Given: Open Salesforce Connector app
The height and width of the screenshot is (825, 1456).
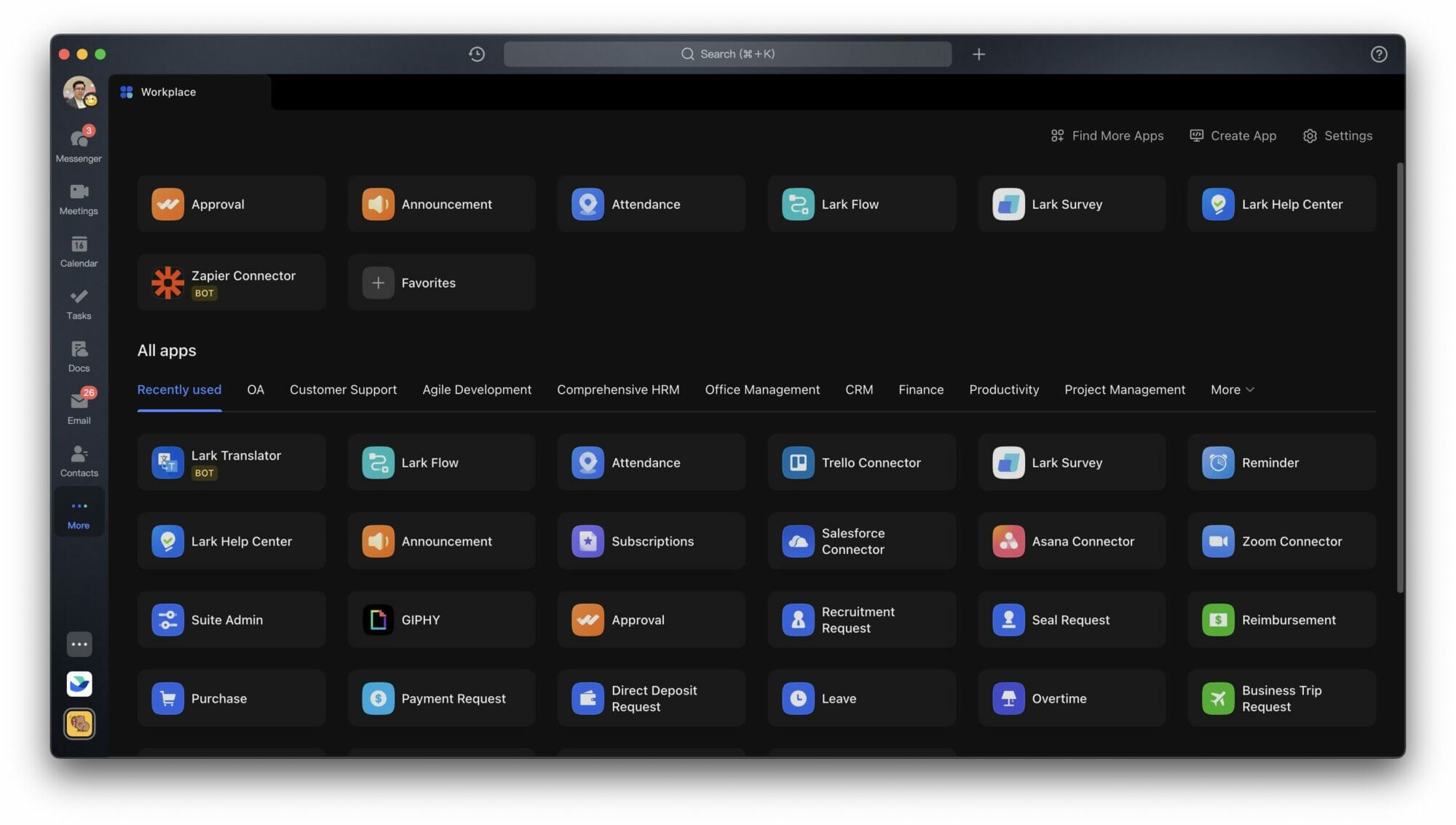Looking at the screenshot, I should [861, 541].
